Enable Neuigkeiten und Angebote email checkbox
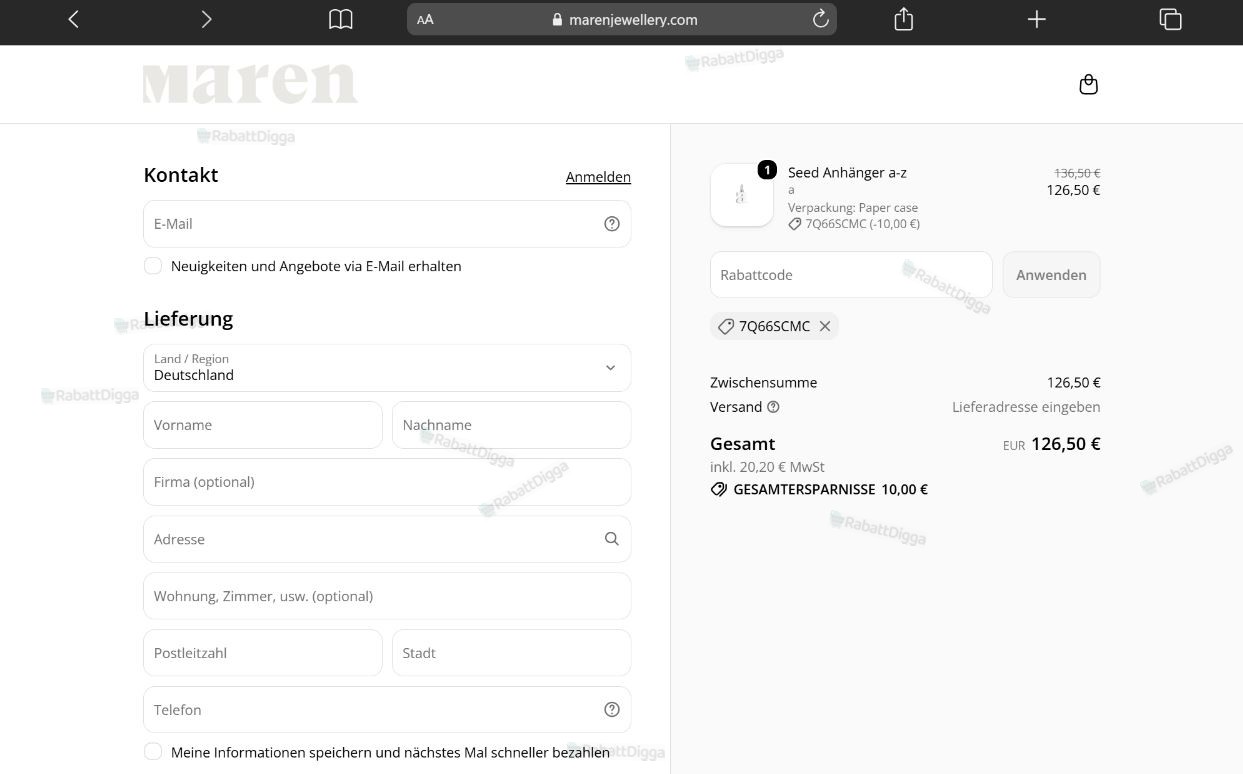 click(x=153, y=266)
